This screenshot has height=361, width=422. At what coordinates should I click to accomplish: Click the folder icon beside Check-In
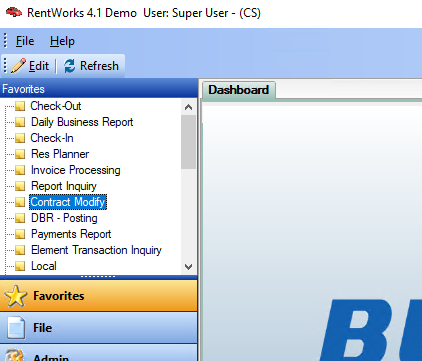(x=20, y=138)
